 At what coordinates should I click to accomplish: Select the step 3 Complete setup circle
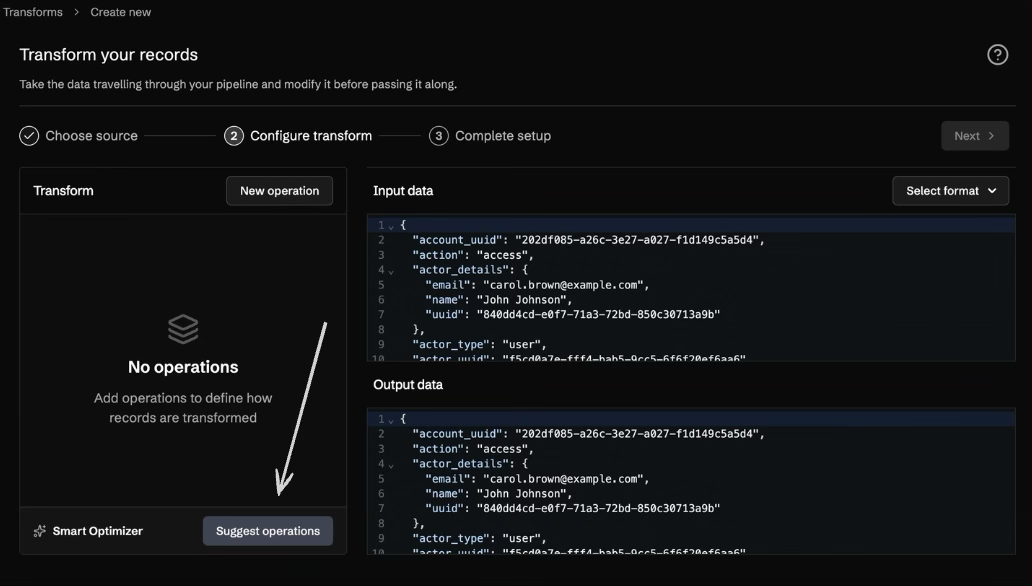[x=439, y=135]
